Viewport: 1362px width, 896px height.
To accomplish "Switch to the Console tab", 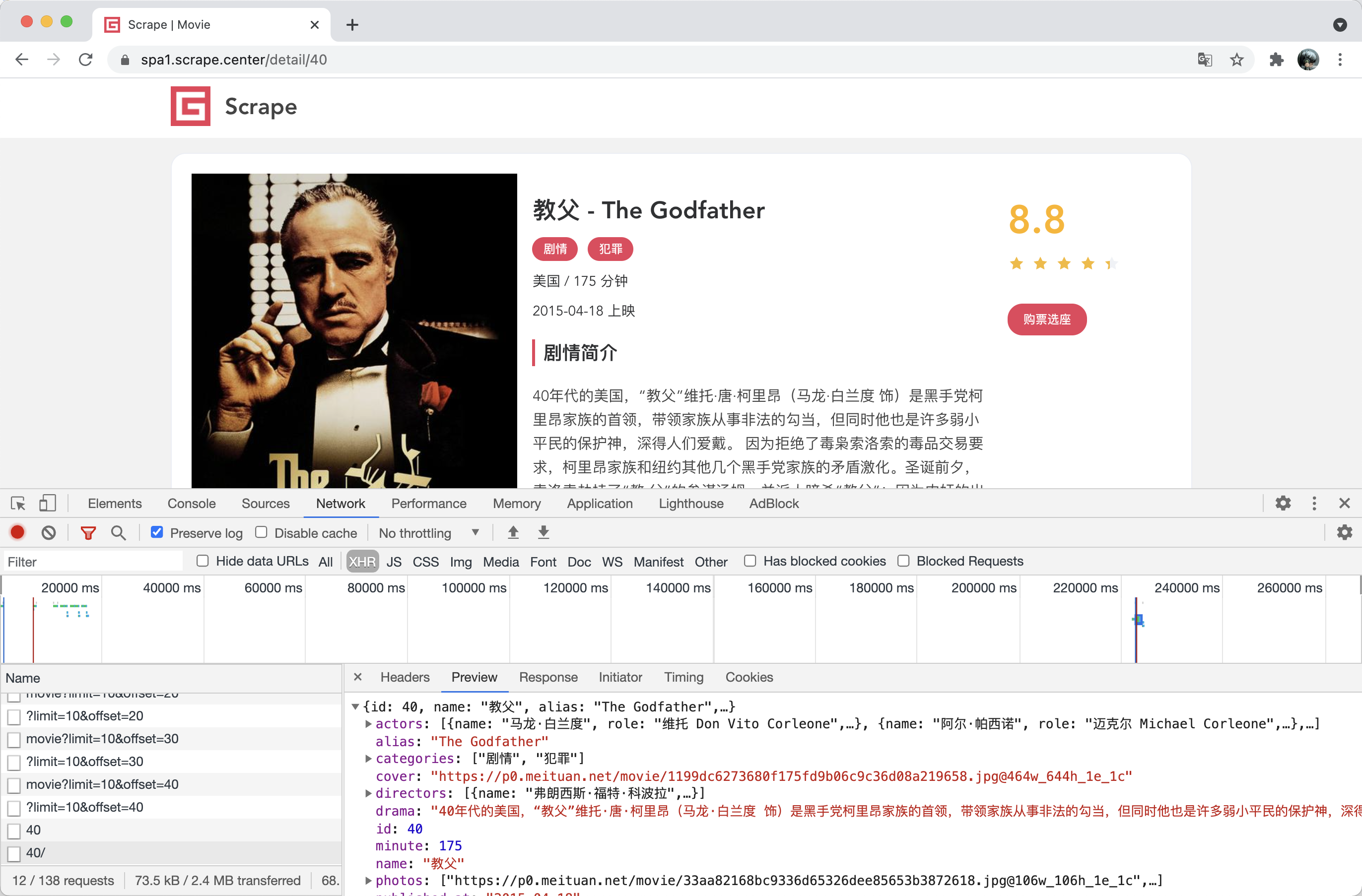I will (x=191, y=504).
